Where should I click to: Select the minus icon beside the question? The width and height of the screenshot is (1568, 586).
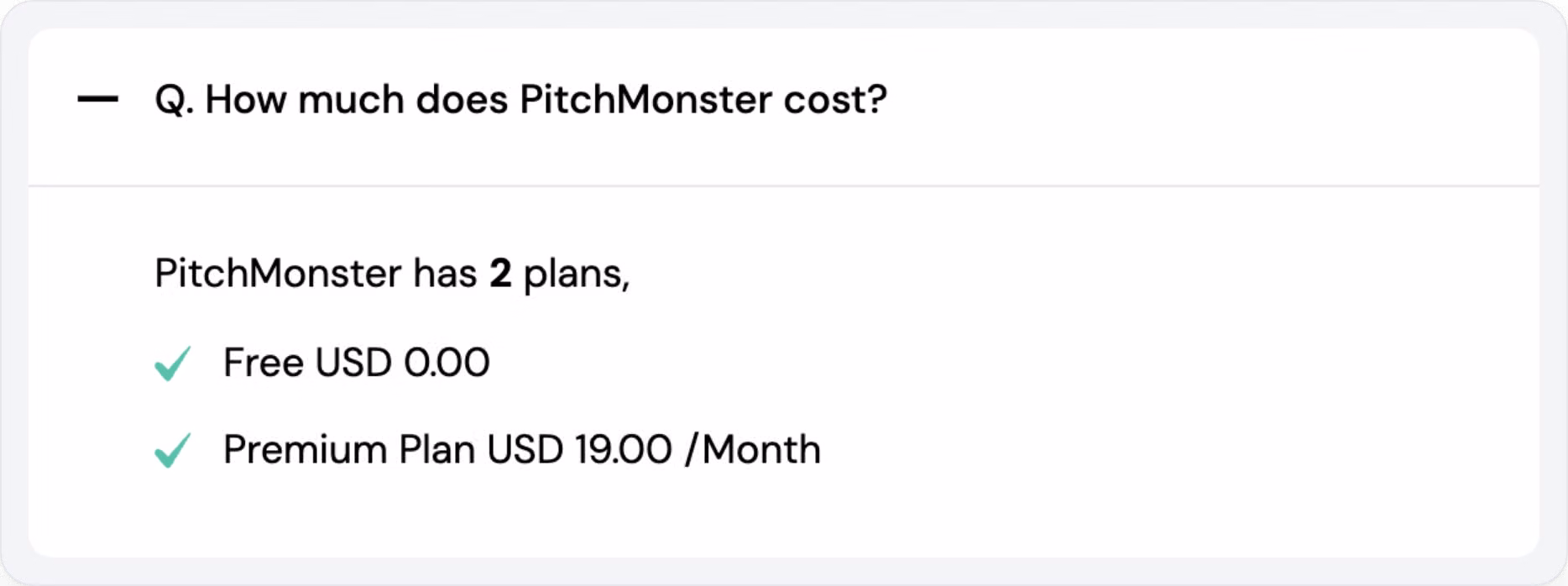(97, 99)
